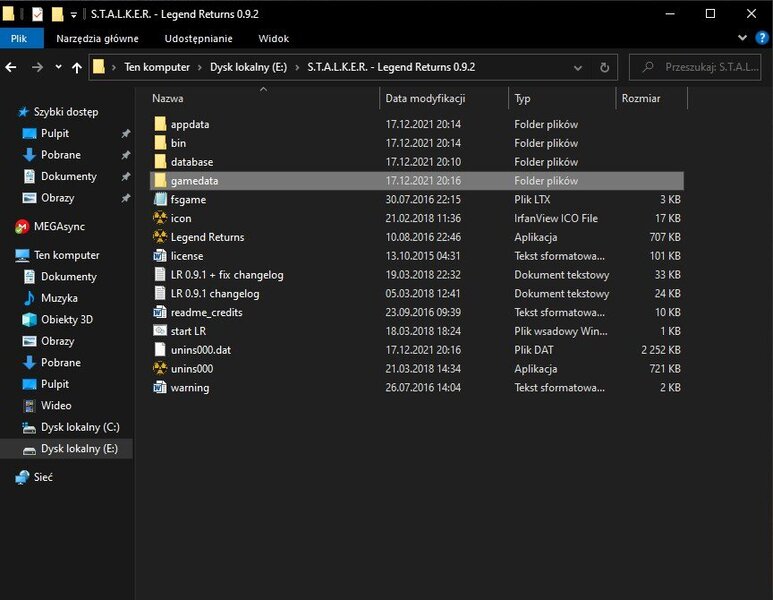This screenshot has width=773, height=600.
Task: Select the readme_credits document icon
Action: click(x=160, y=312)
